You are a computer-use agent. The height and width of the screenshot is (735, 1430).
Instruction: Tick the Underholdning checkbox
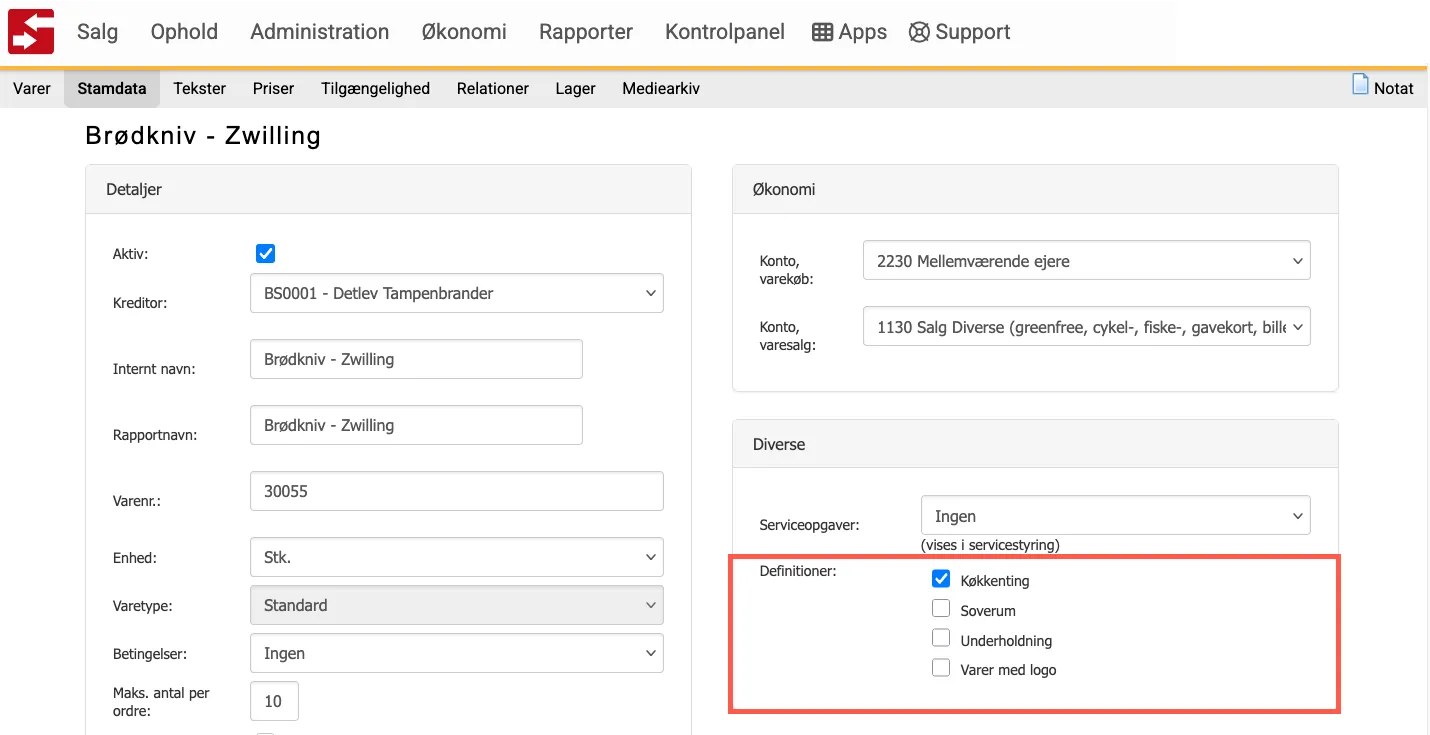click(940, 639)
